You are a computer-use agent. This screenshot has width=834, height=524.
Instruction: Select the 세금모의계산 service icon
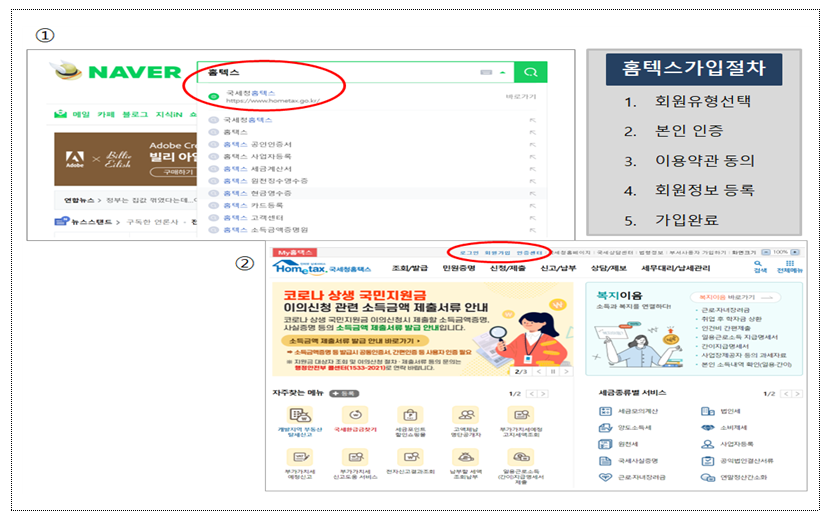(x=606, y=411)
